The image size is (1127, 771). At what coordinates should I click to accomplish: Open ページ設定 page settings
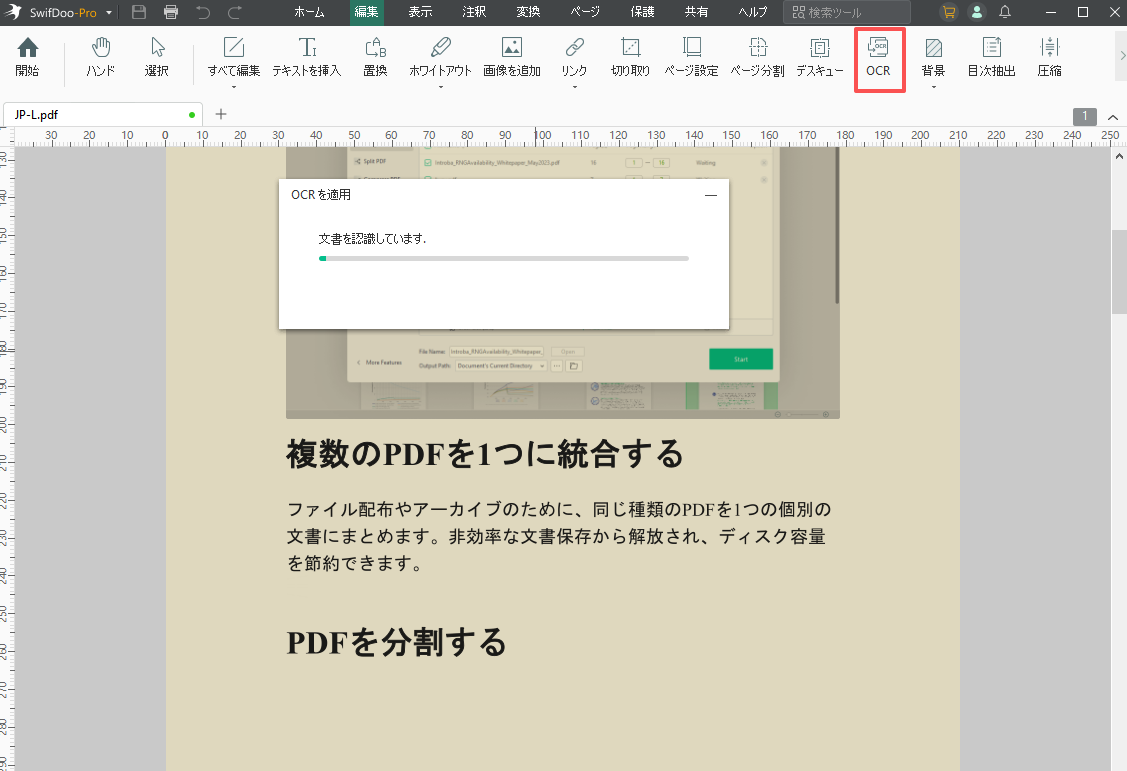click(x=692, y=55)
